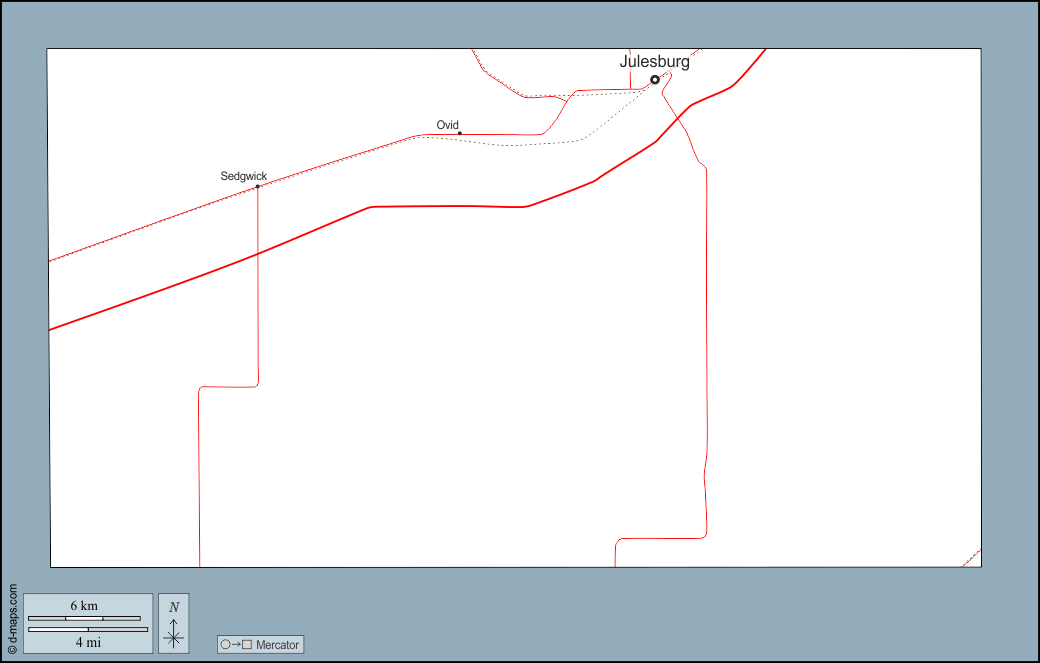Click the dotted gray railway line
This screenshot has height=663, width=1040.
pyautogui.click(x=520, y=145)
